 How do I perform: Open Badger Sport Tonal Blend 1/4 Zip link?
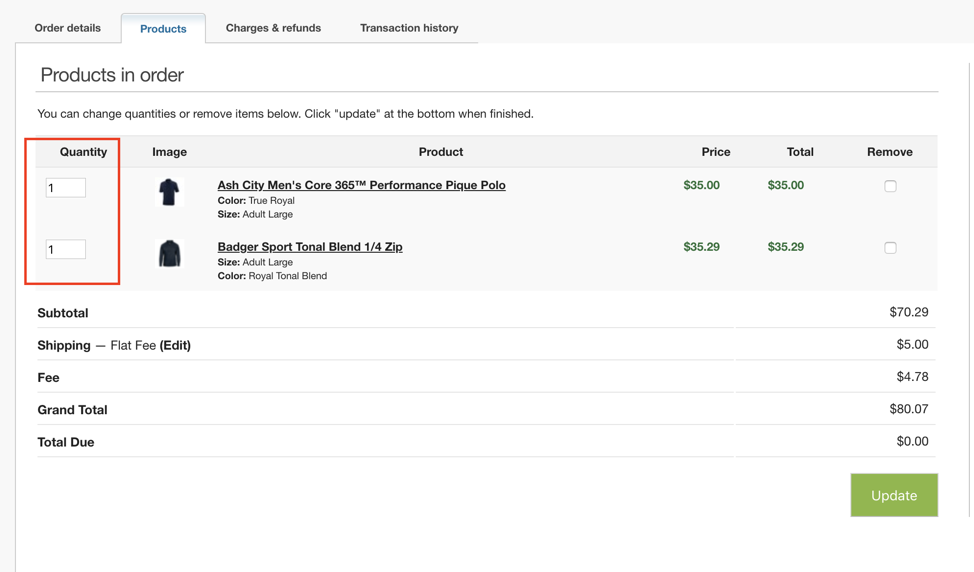tap(310, 247)
